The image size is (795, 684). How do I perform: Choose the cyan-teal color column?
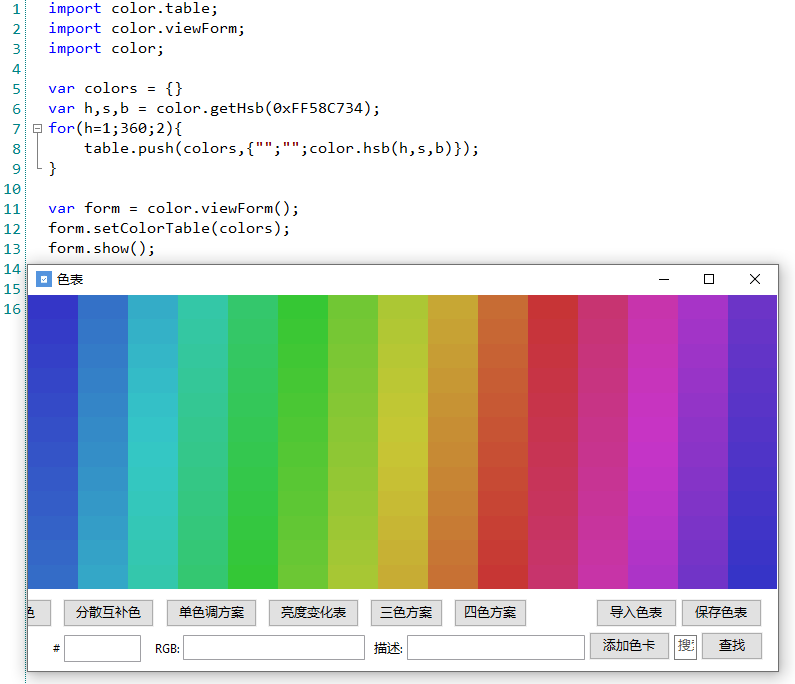(152, 440)
